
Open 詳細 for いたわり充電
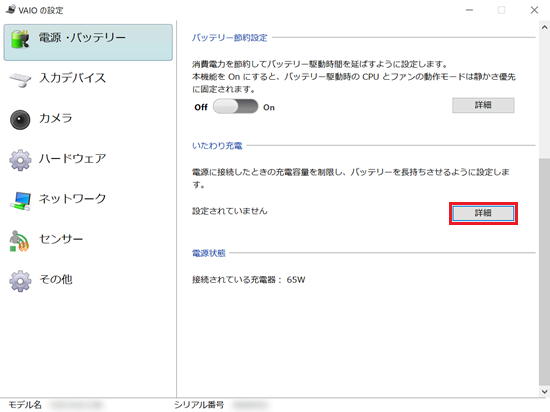(483, 213)
